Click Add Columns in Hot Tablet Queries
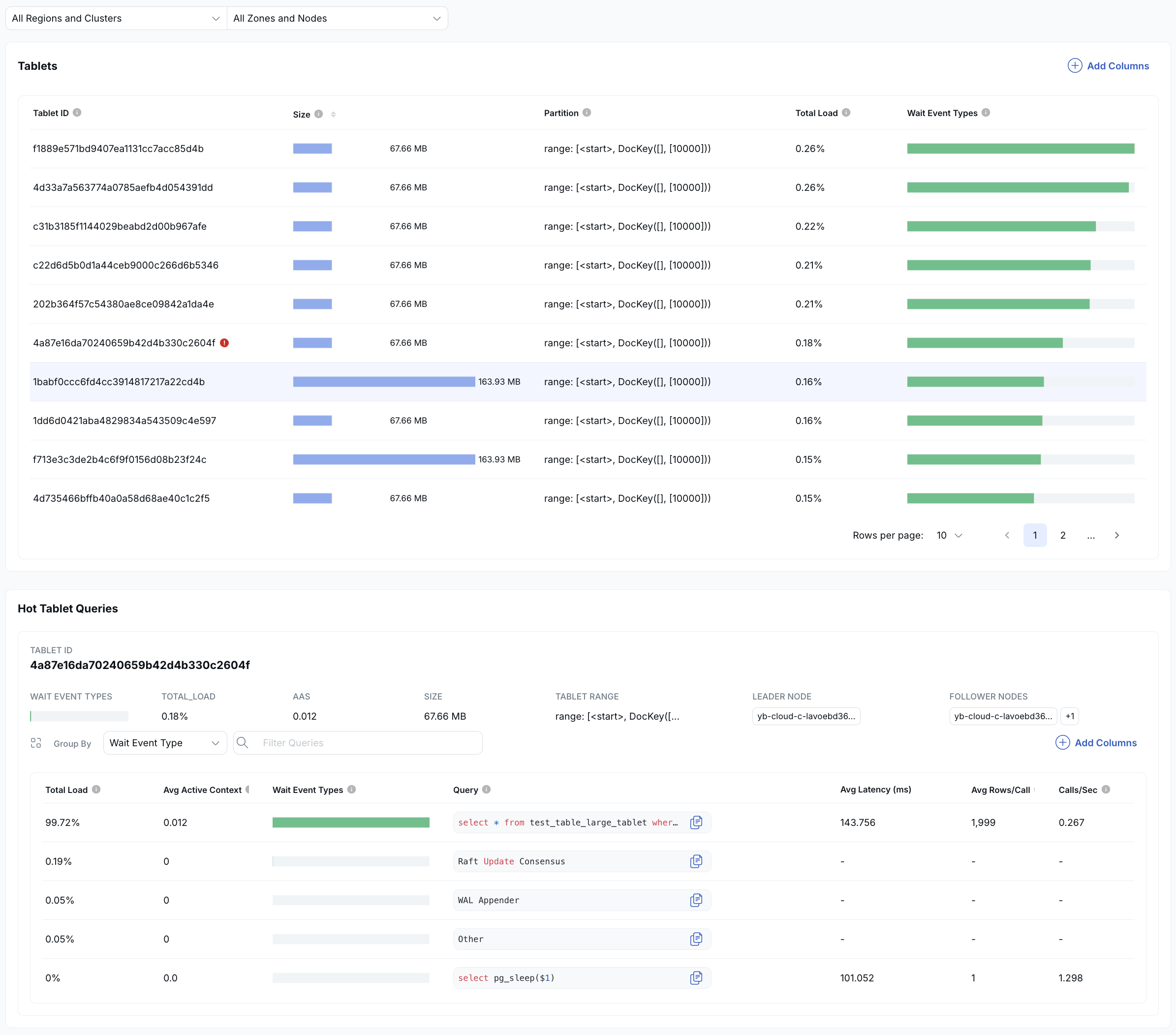This screenshot has height=1035, width=1176. [1096, 743]
